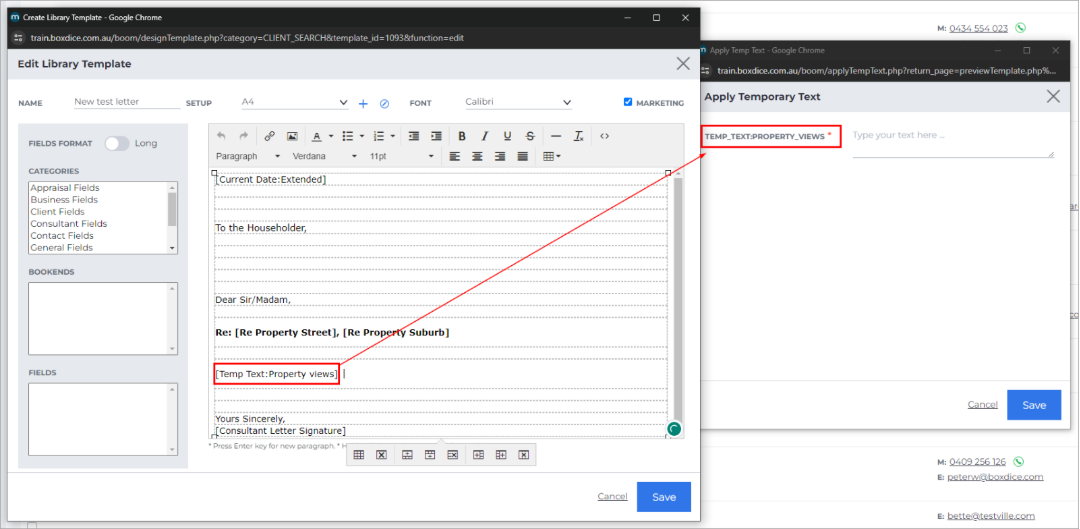Expand the text color dropdown arrow
Viewport: 1080px width, 529px height.
tap(331, 136)
